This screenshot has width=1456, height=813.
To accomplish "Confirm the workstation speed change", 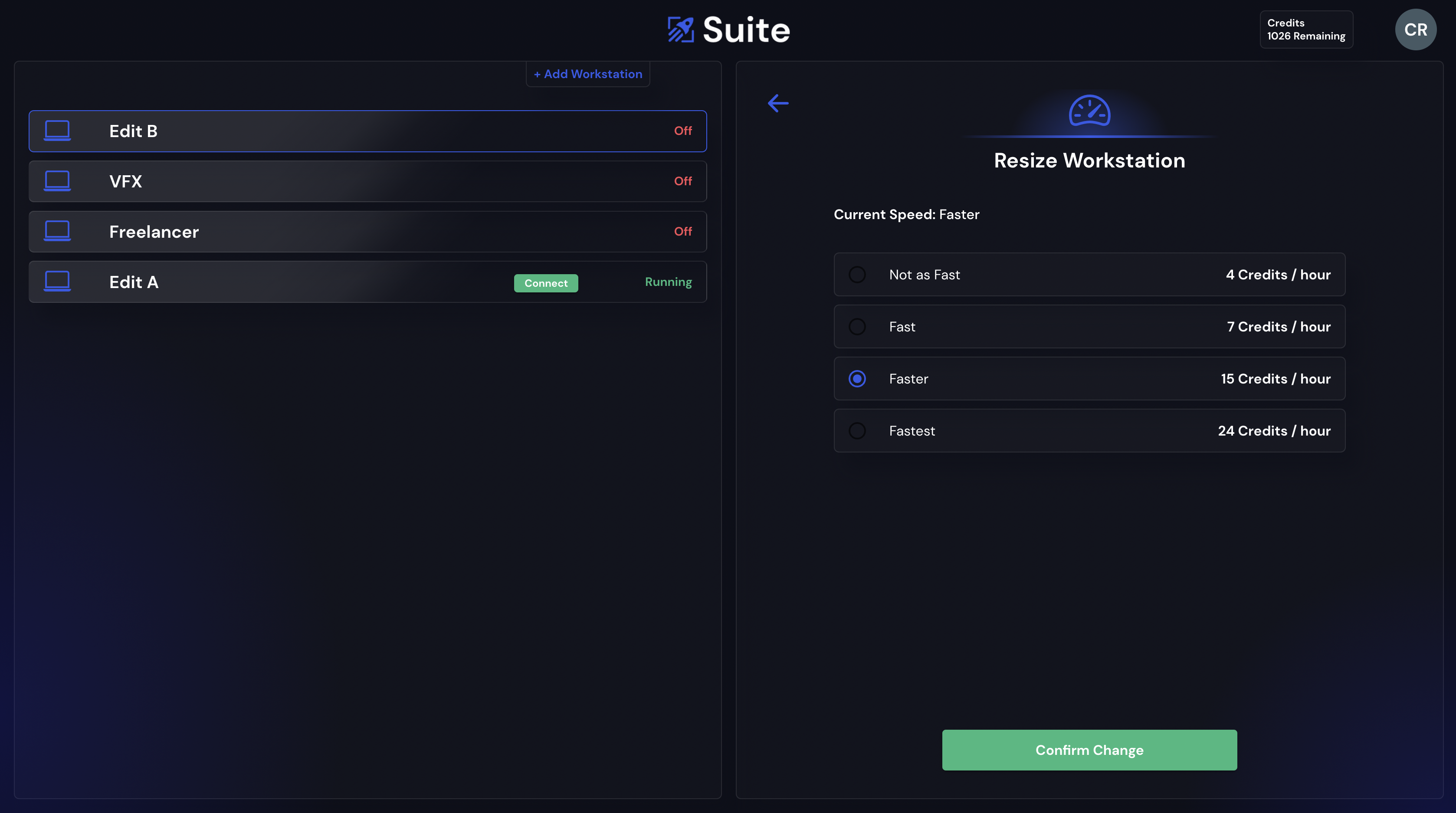I will [x=1089, y=750].
